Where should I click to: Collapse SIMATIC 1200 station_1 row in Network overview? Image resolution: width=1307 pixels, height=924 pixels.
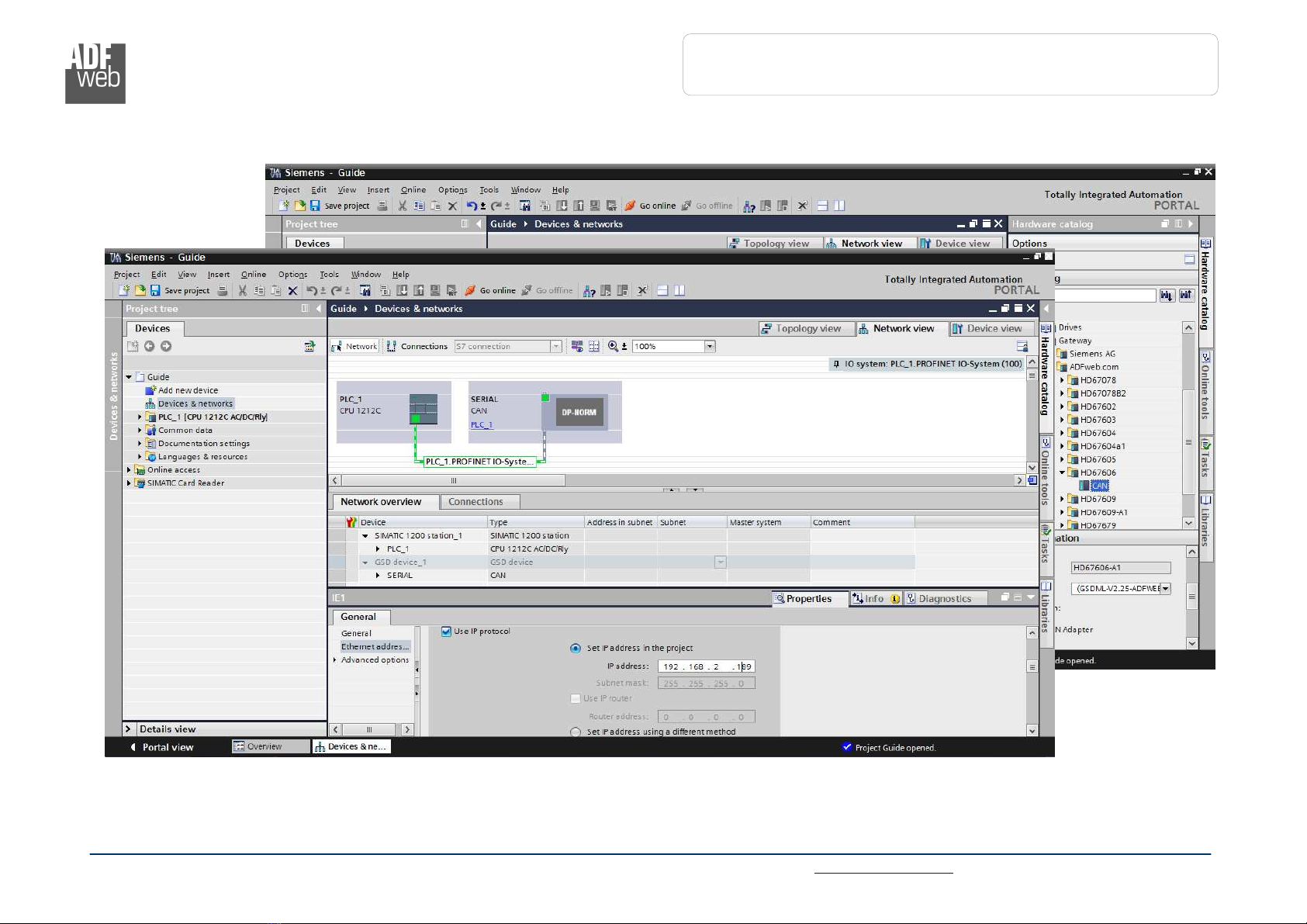[x=365, y=536]
